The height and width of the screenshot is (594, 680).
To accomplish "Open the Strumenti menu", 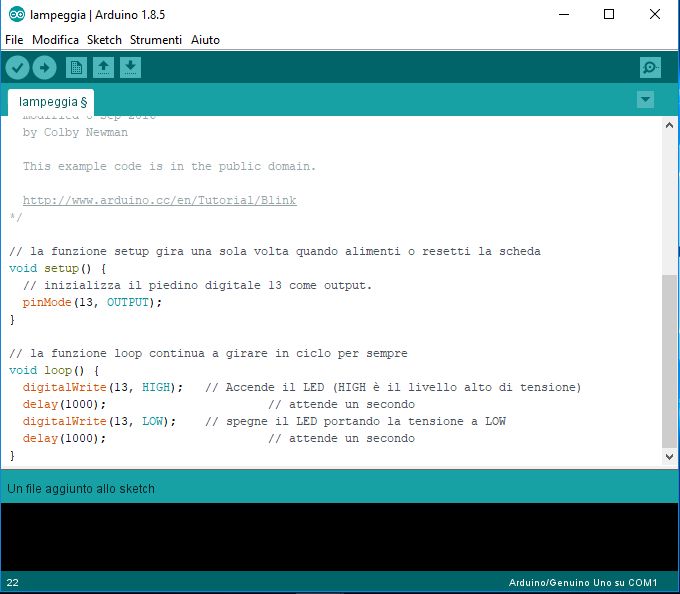I will pos(156,40).
